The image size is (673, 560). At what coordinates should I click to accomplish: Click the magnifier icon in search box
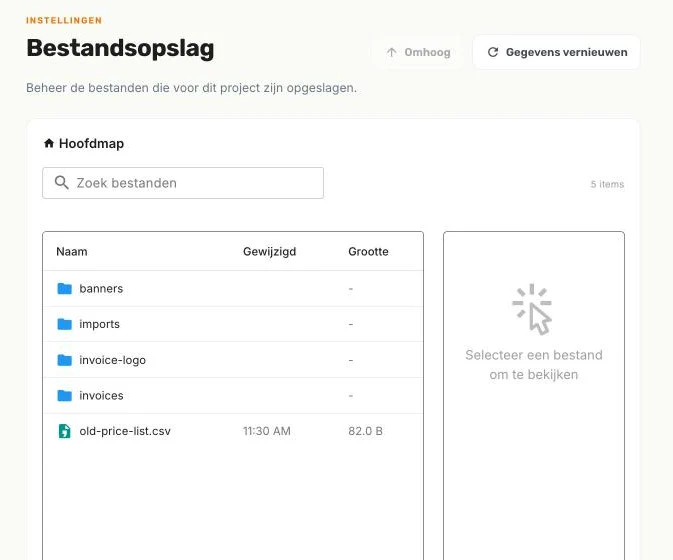pos(61,182)
